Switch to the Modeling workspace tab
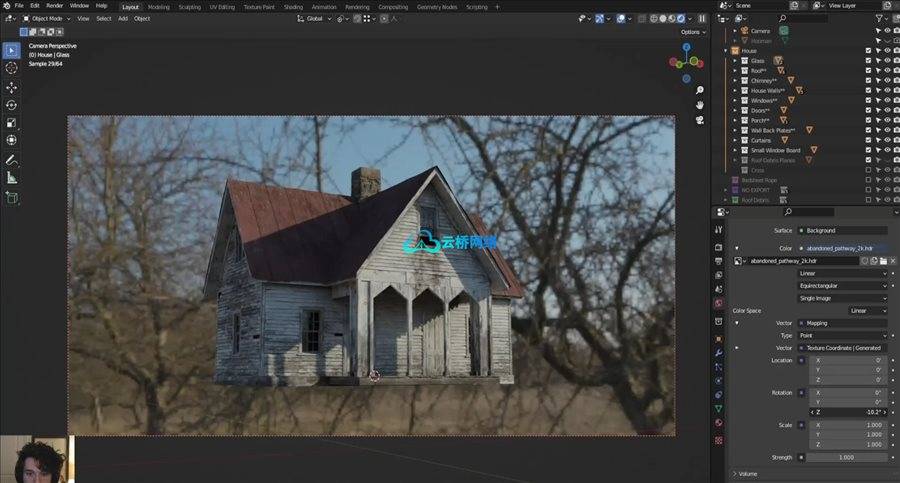 158,7
